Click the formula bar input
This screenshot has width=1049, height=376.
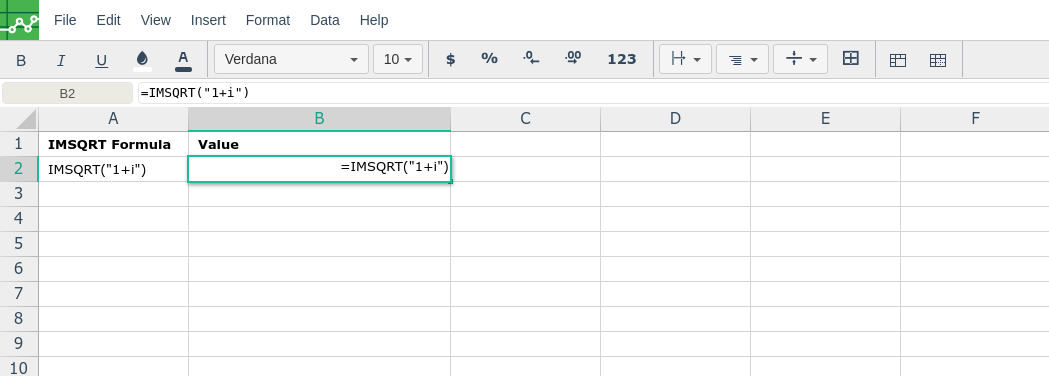pos(593,93)
